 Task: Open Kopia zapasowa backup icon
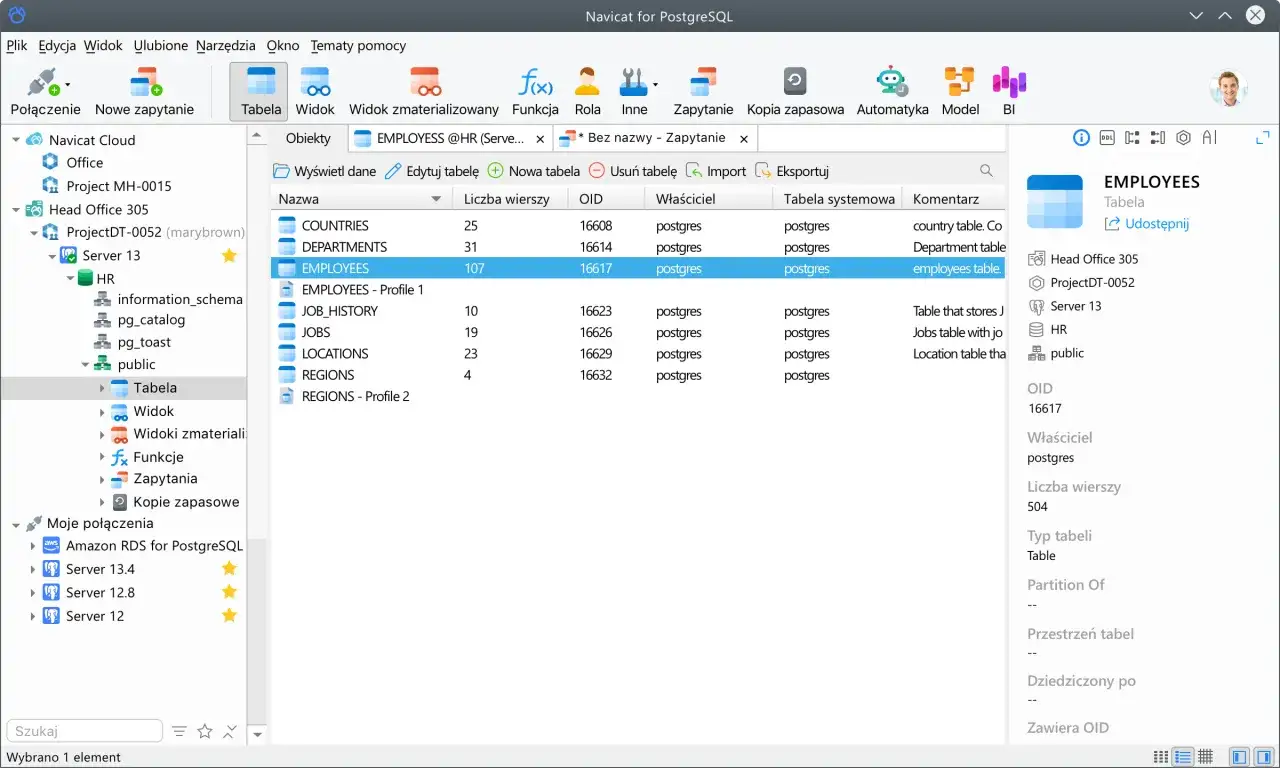coord(795,83)
